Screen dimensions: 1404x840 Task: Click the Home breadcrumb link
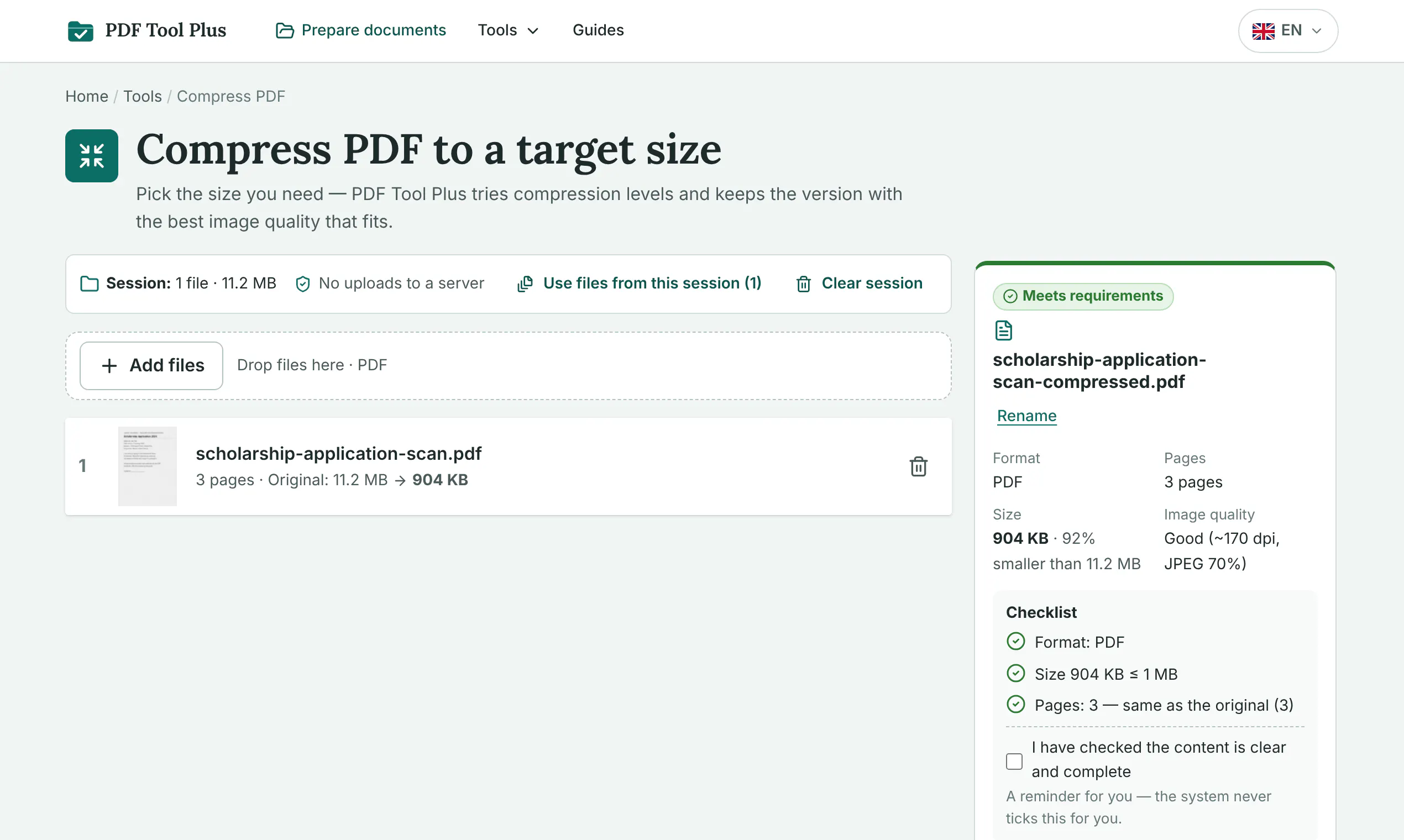point(87,97)
